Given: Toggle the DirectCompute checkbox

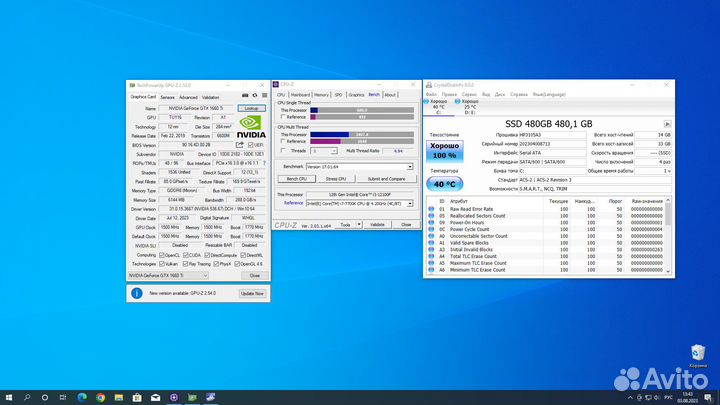Looking at the screenshot, I should (x=207, y=255).
